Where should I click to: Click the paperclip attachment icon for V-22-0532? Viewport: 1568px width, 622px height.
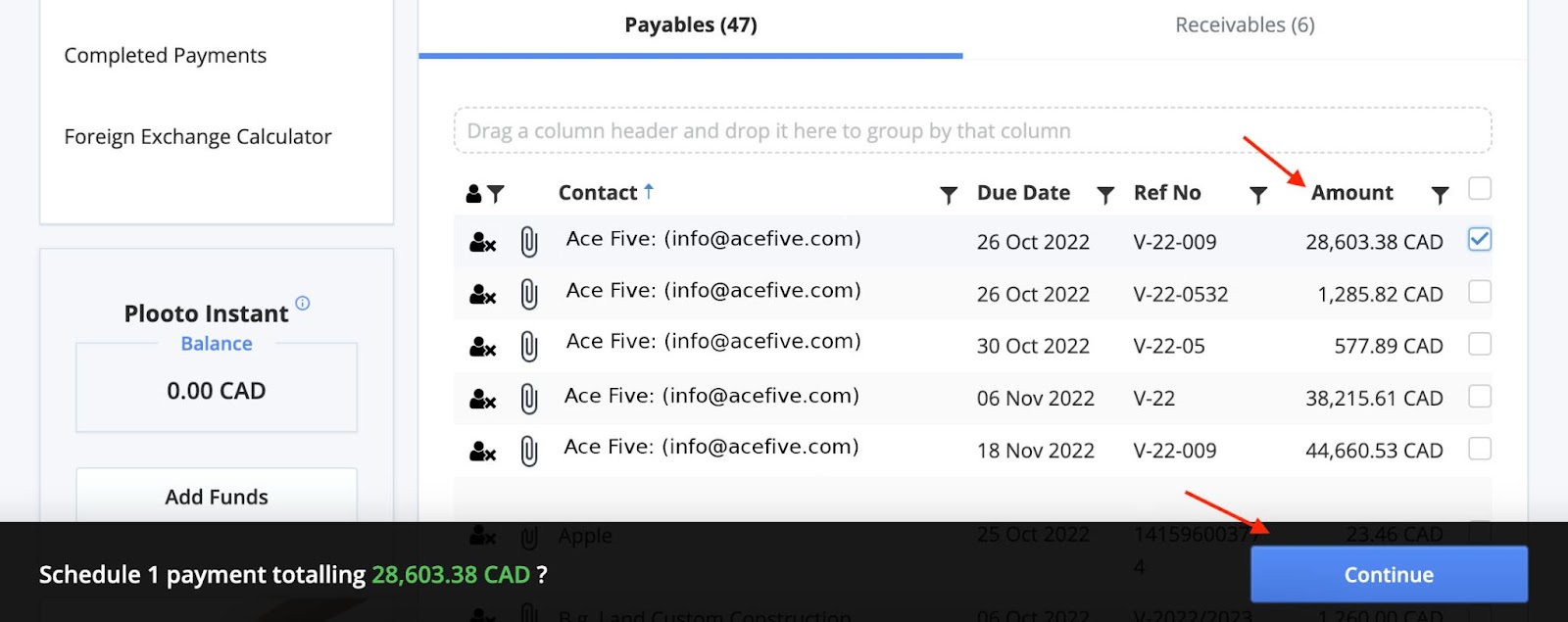(529, 294)
